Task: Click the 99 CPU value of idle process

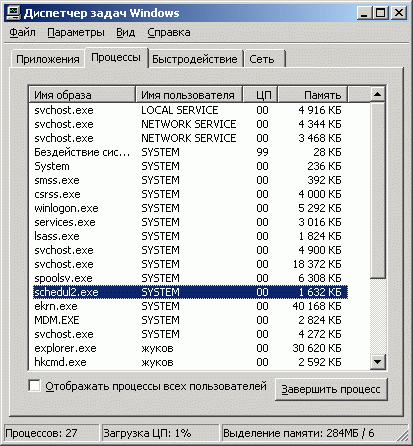Action: 262,152
